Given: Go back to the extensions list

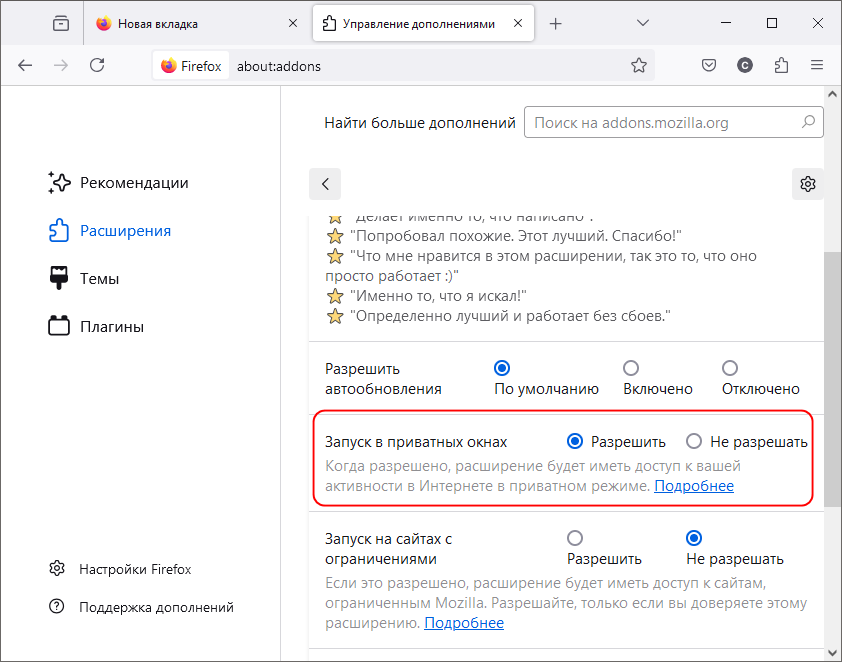Looking at the screenshot, I should click(x=325, y=184).
